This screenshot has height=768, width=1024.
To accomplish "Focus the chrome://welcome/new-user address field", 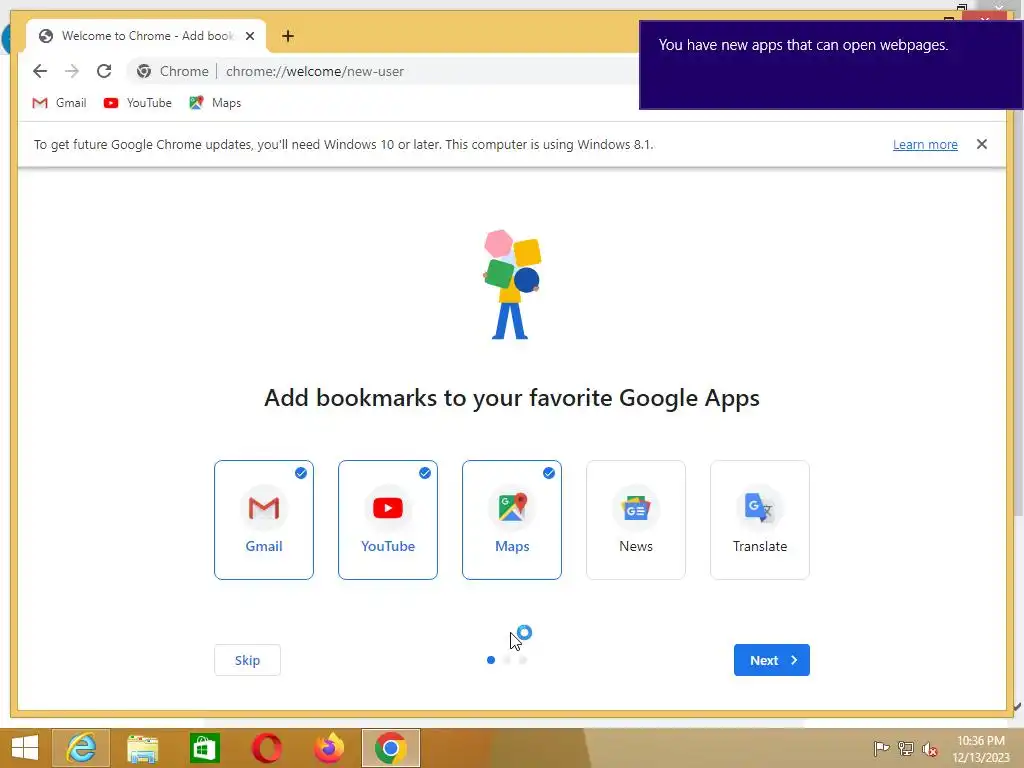I will (x=315, y=71).
